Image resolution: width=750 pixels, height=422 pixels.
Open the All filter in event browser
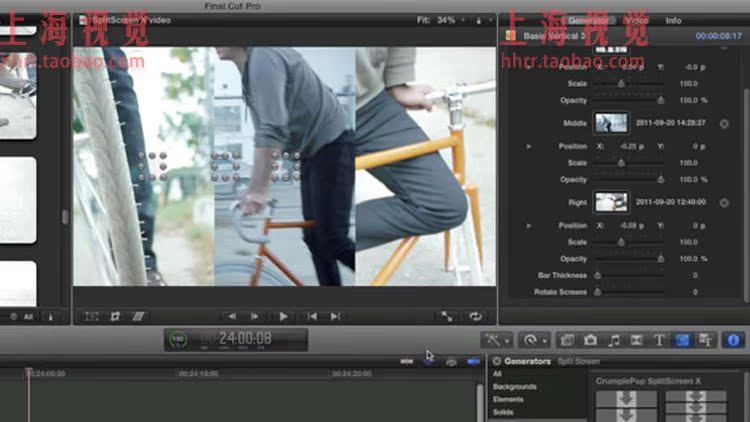point(28,317)
